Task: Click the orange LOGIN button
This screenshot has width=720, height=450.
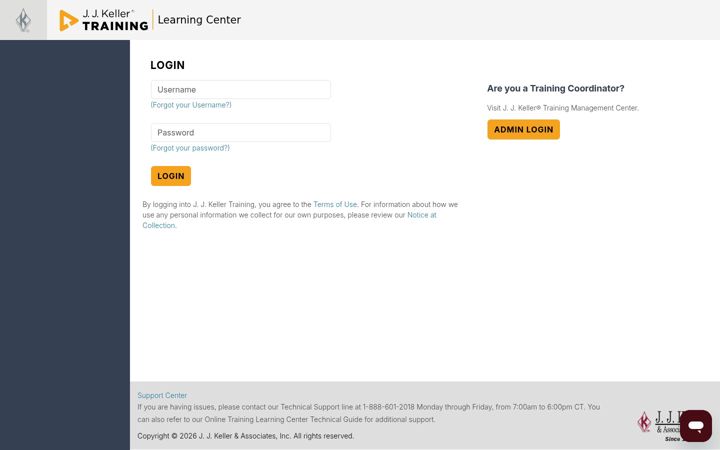Action: 171,176
